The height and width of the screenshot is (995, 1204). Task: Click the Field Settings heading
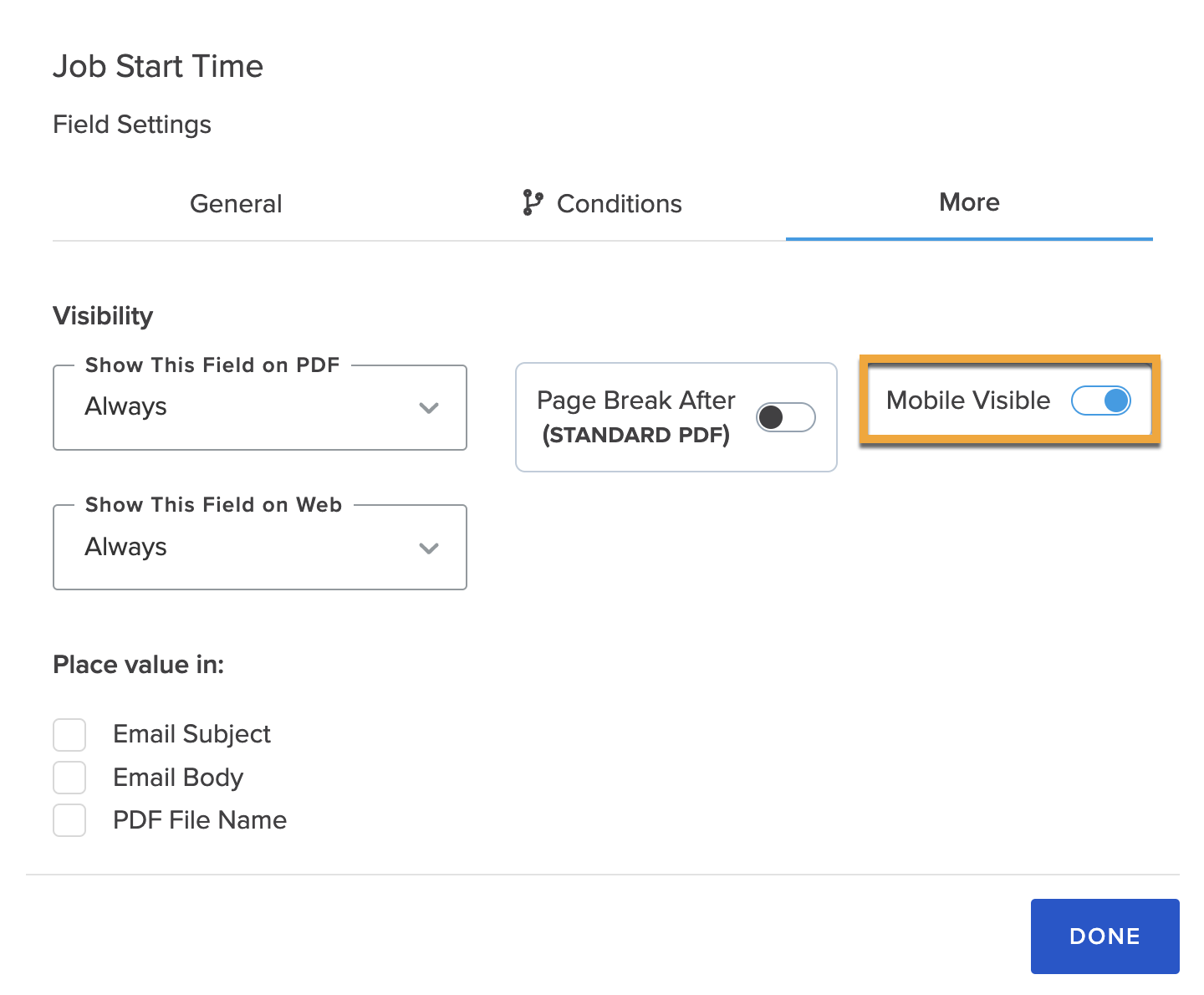coord(131,124)
